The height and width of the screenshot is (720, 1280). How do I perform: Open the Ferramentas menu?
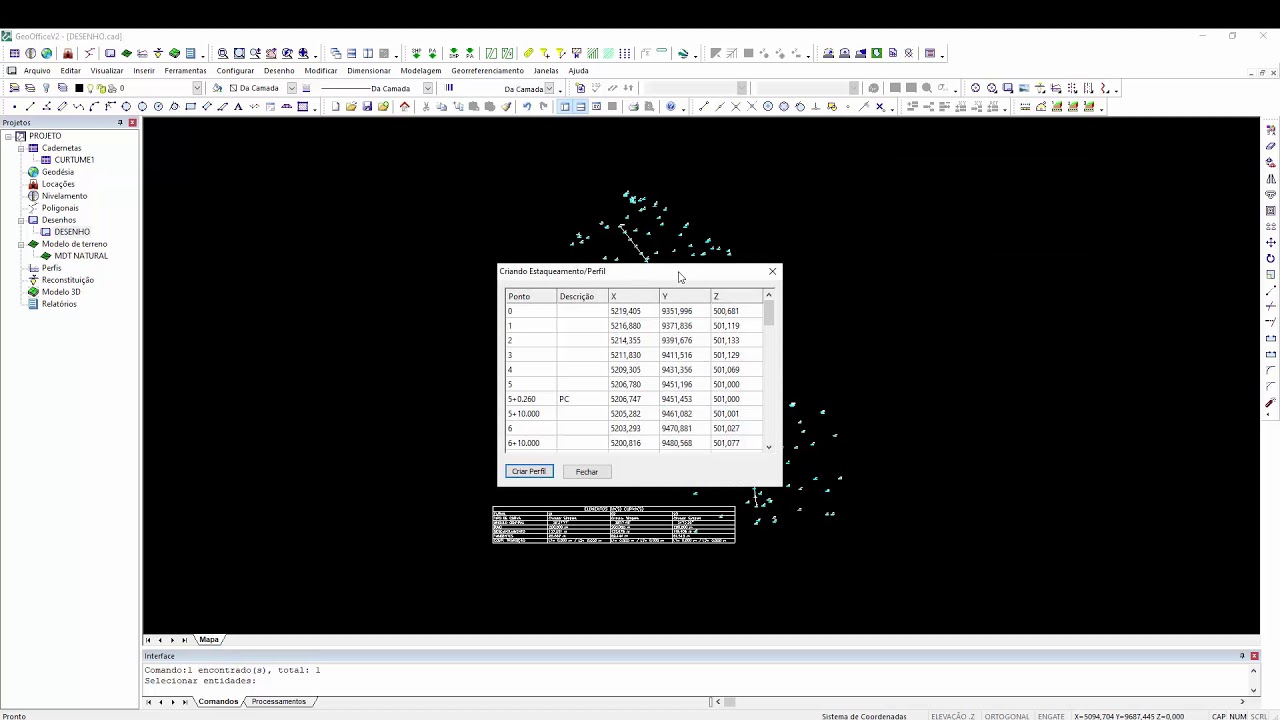185,71
